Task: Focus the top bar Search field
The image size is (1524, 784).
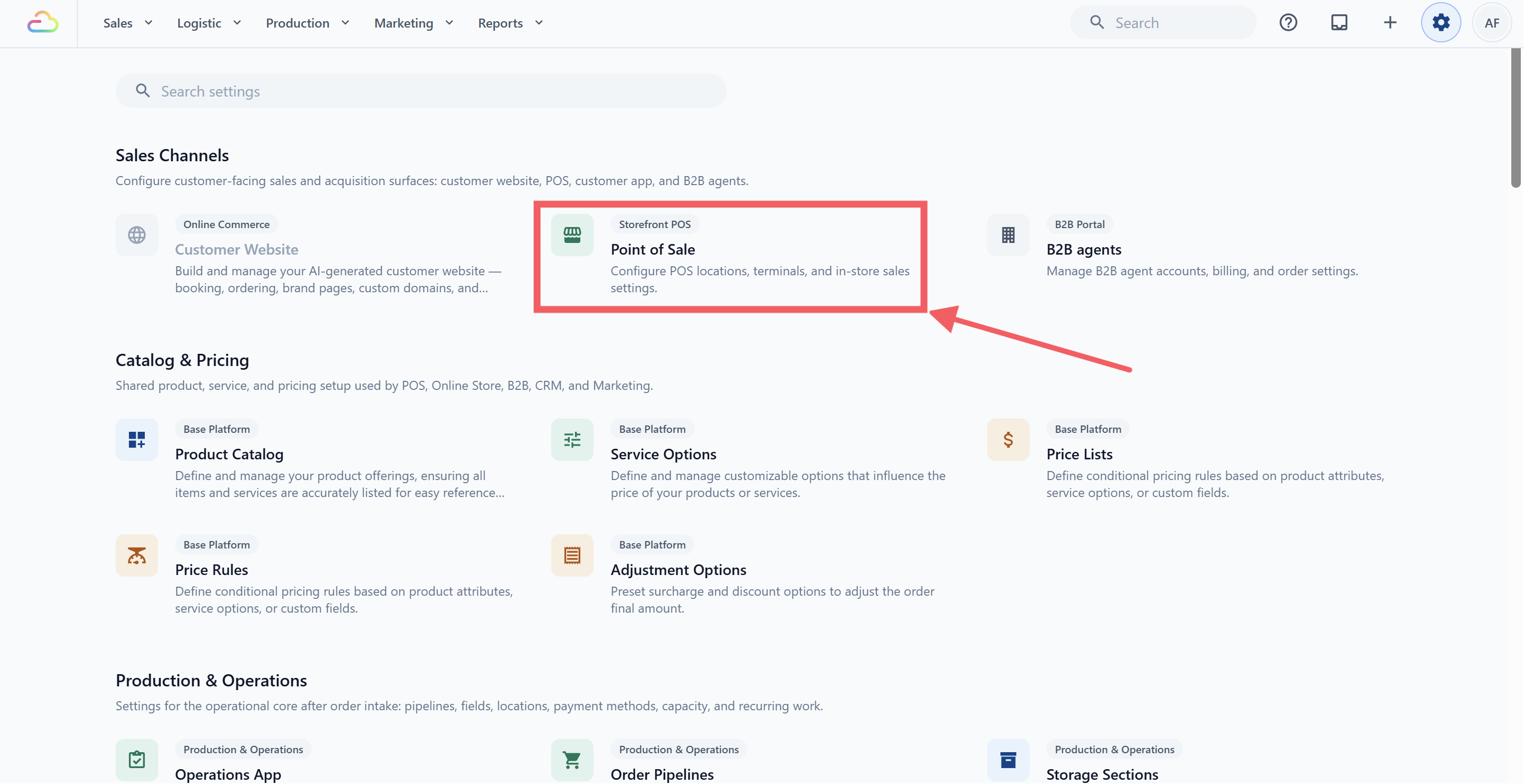Action: point(1163,22)
